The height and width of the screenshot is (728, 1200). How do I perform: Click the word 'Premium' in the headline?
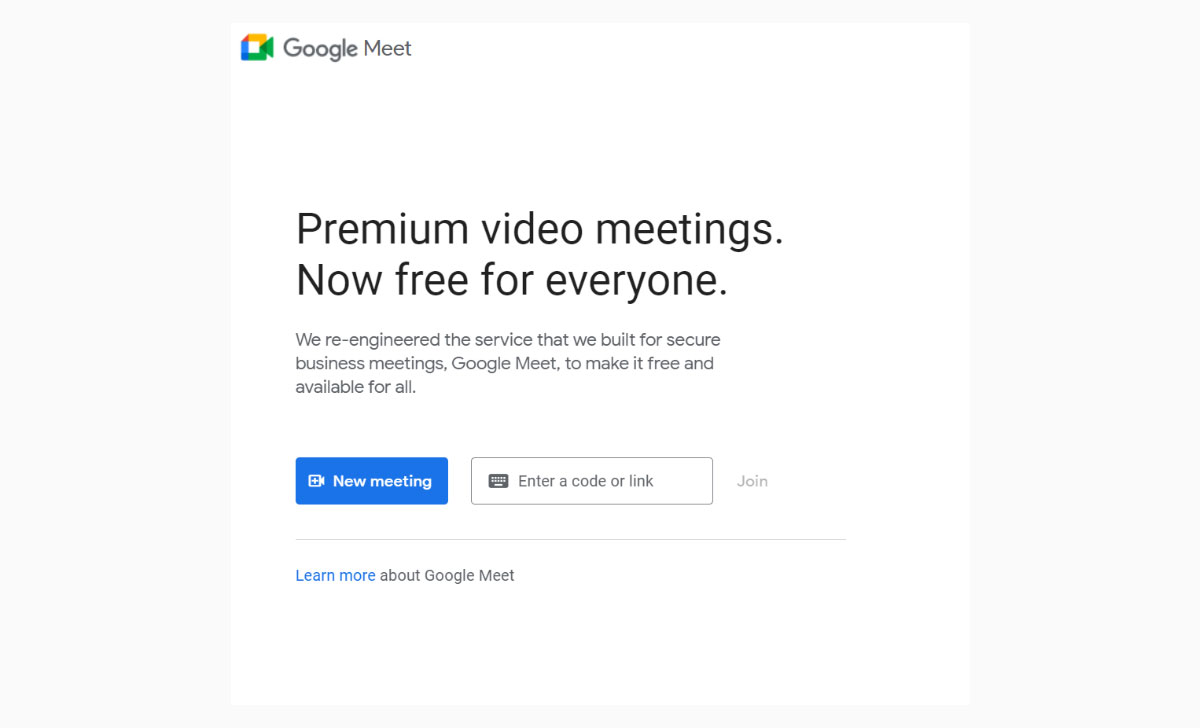click(x=382, y=229)
